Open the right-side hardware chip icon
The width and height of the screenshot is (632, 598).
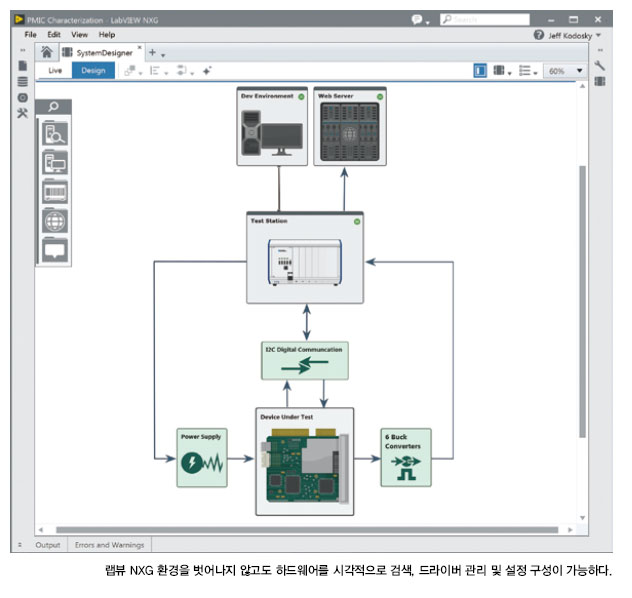click(x=600, y=81)
